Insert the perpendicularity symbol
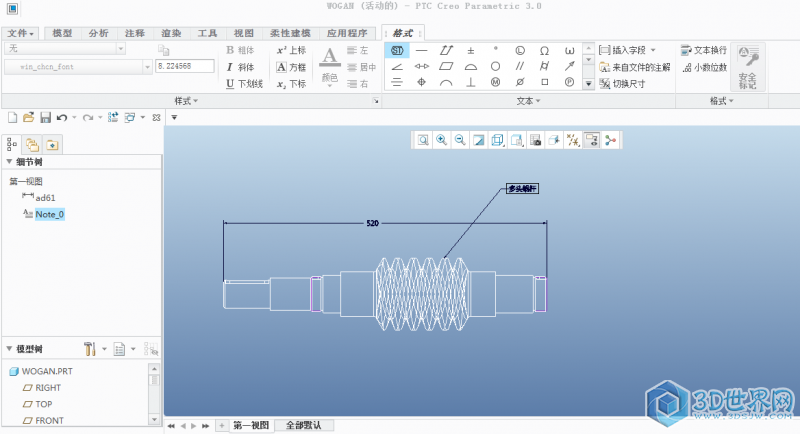Screen dimensions: 800x434 click(x=470, y=82)
